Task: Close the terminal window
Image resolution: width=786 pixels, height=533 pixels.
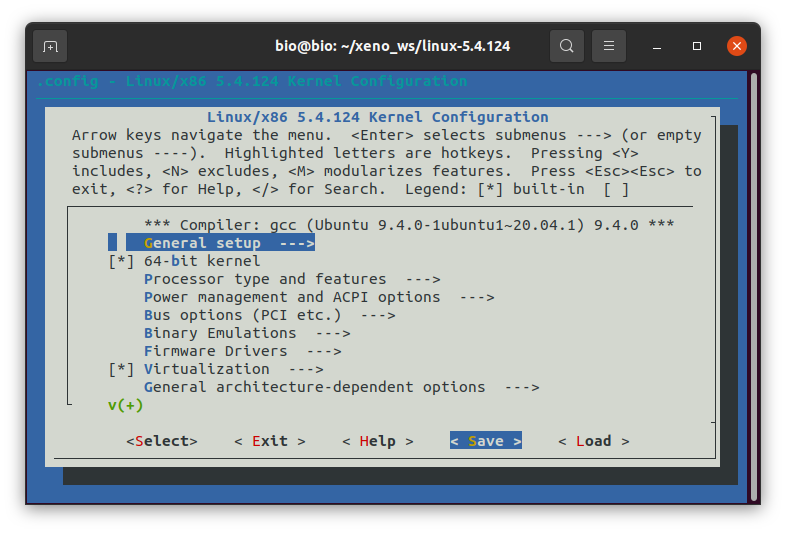Action: click(737, 46)
